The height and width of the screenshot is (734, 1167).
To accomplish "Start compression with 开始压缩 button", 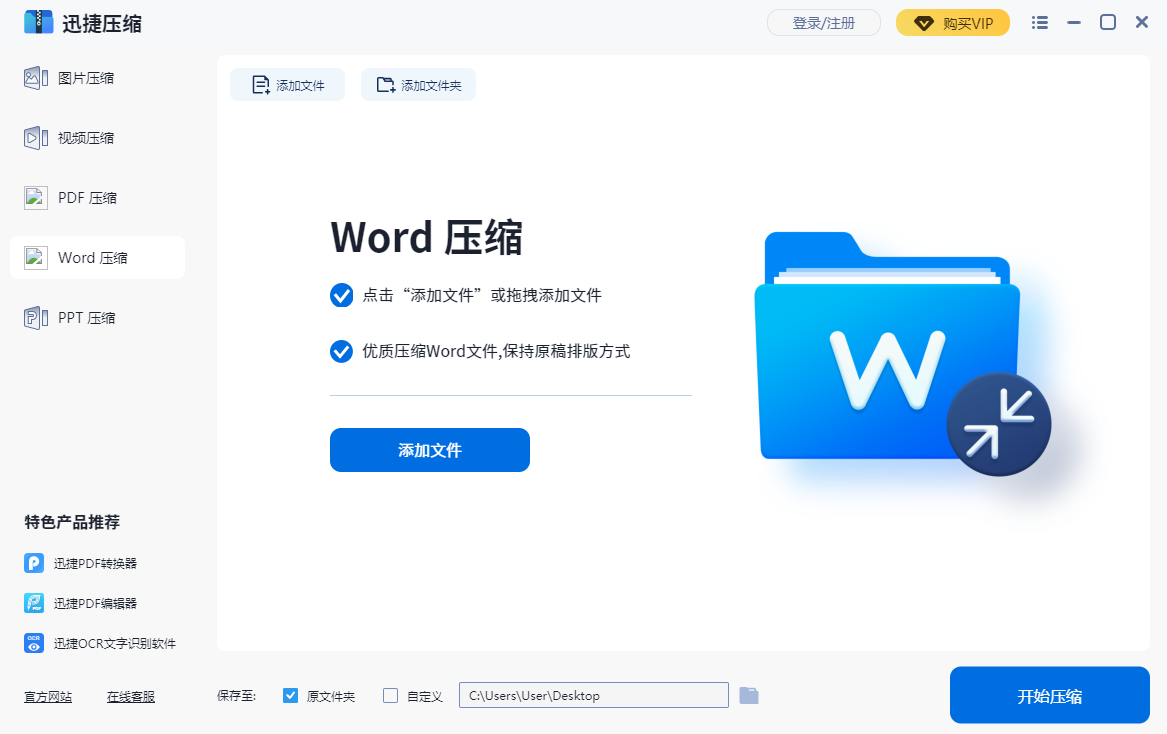I will coord(1049,695).
